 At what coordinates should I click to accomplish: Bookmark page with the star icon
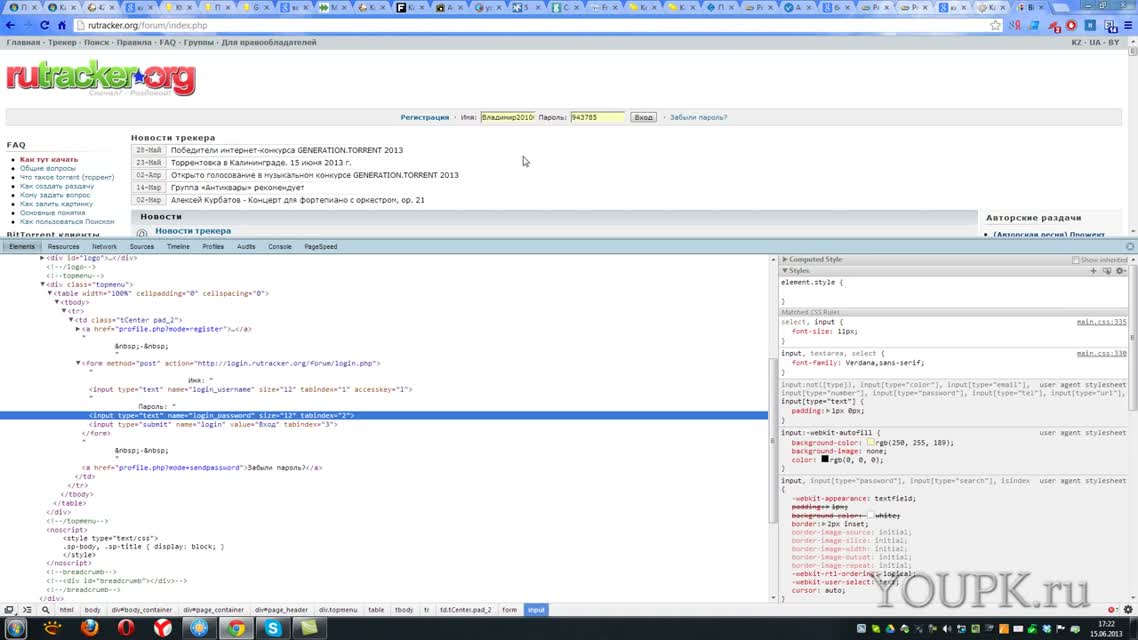click(x=995, y=25)
